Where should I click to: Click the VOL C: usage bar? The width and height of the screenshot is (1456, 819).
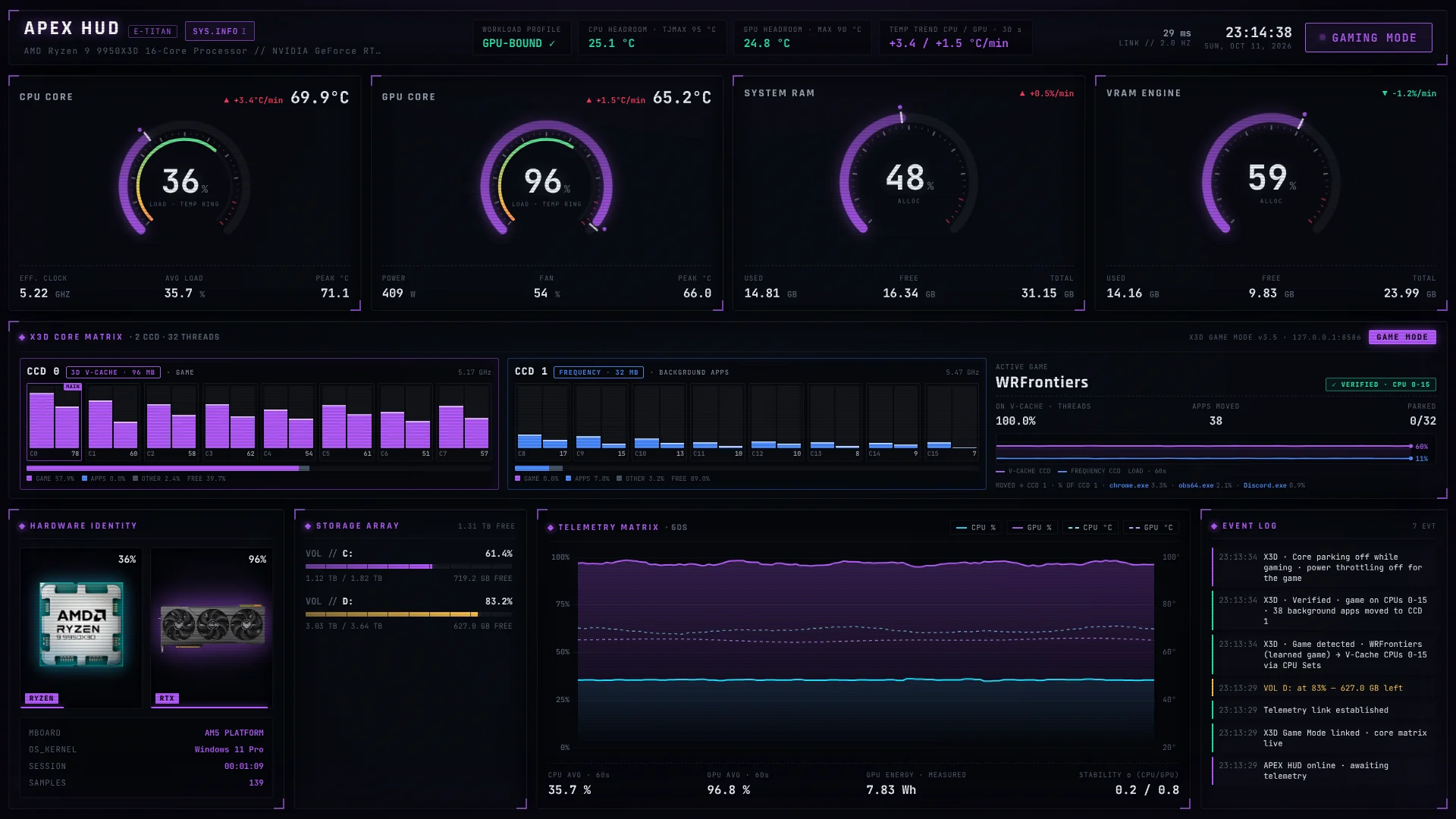point(409,566)
